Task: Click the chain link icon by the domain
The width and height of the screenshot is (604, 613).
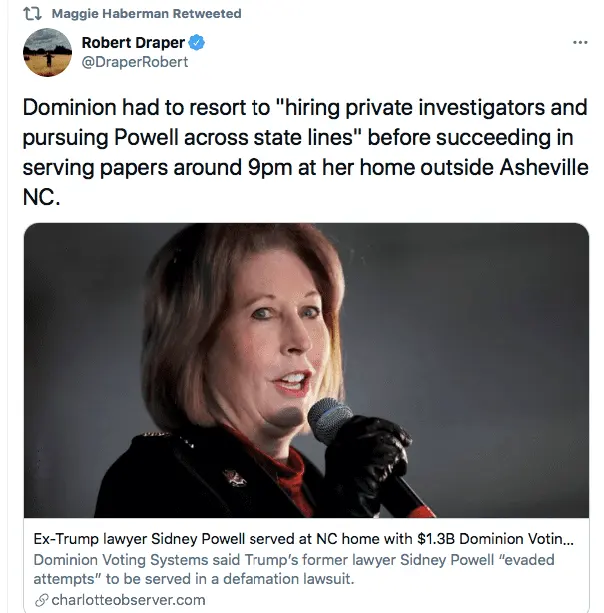Action: [x=40, y=600]
